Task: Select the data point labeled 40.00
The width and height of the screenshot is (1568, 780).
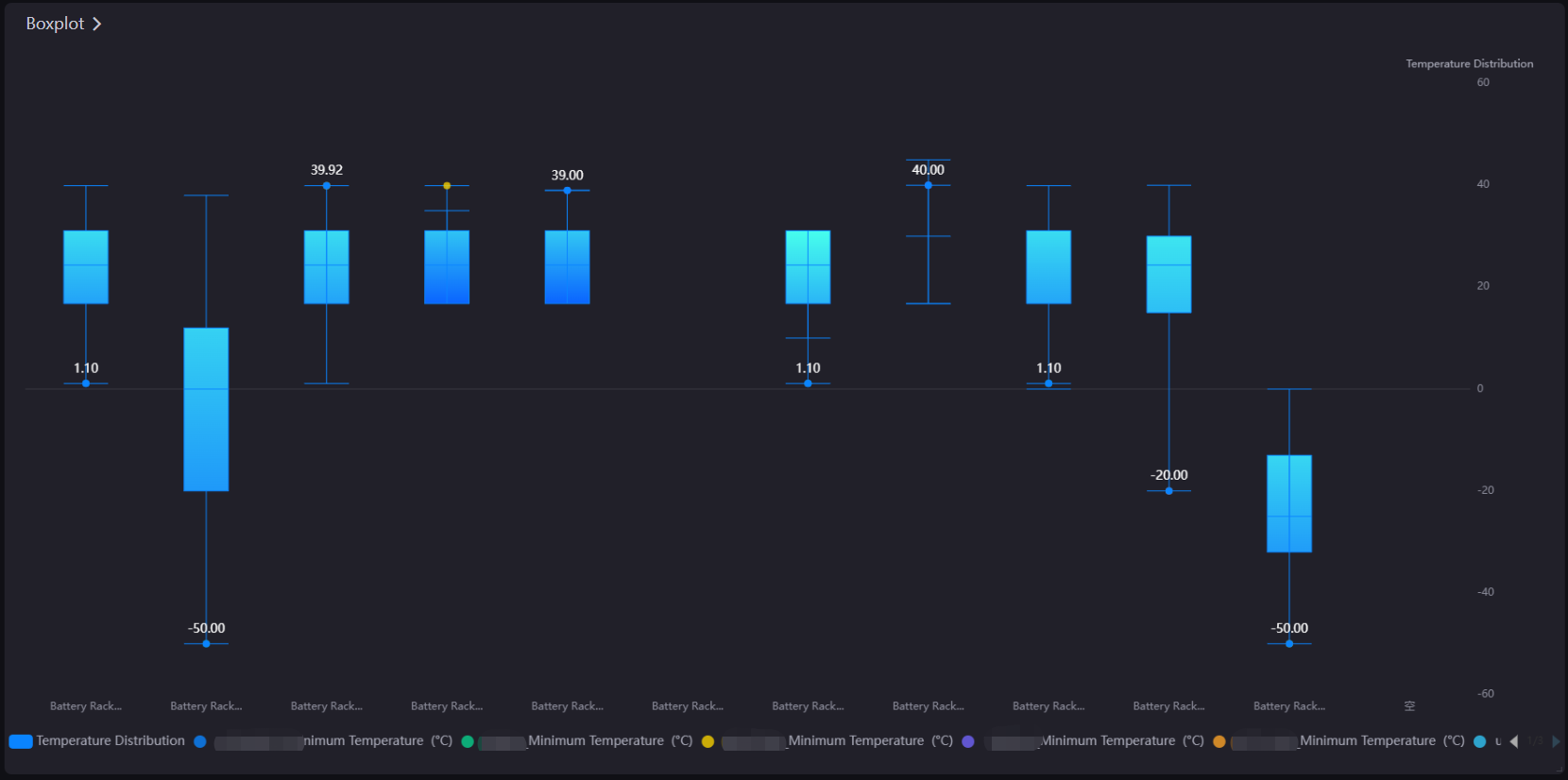Action: [x=929, y=185]
